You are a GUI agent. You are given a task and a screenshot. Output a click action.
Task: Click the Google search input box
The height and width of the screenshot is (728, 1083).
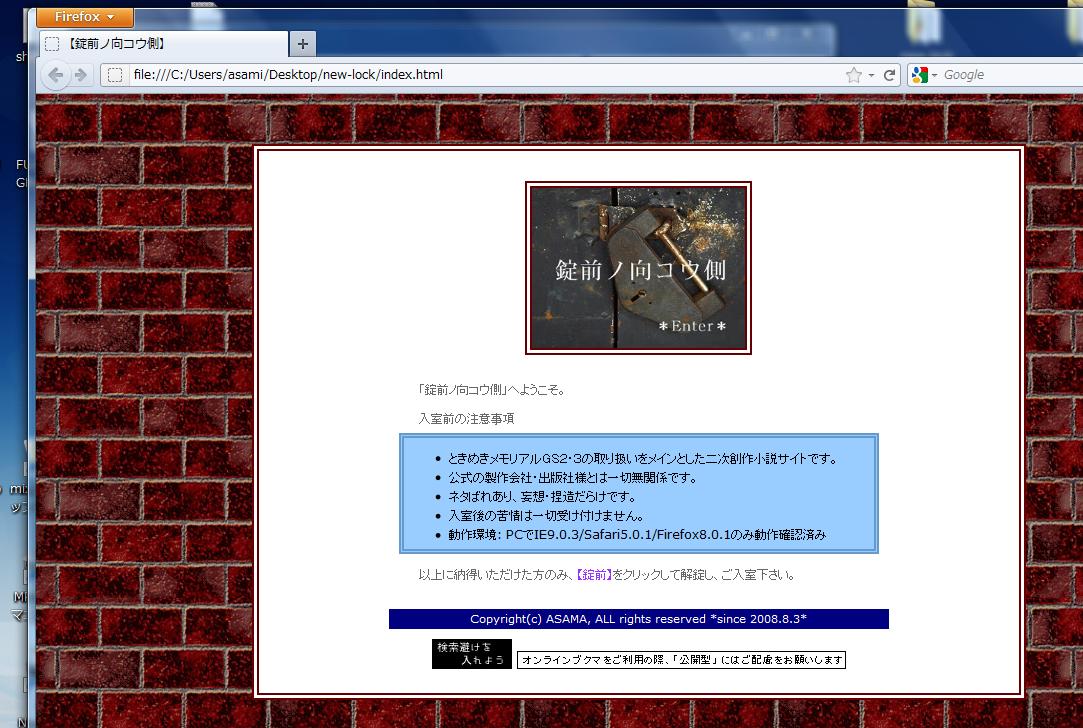(x=1012, y=75)
